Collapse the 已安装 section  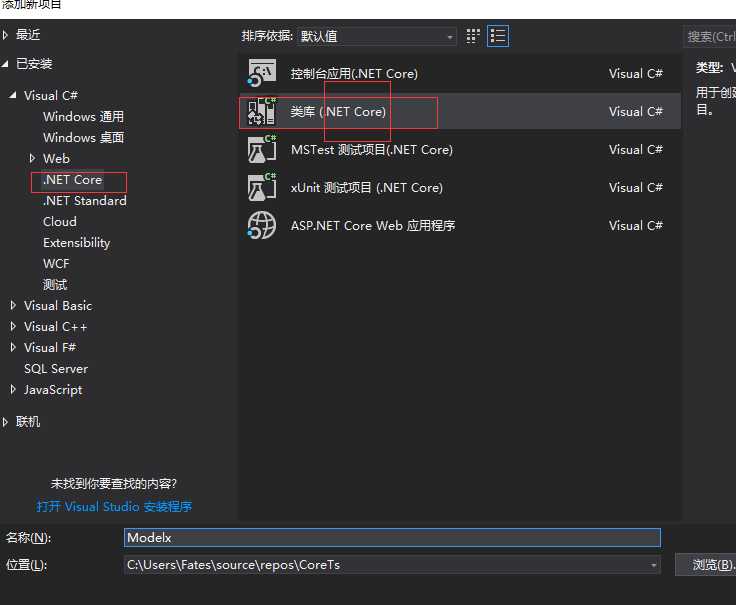coord(5,64)
